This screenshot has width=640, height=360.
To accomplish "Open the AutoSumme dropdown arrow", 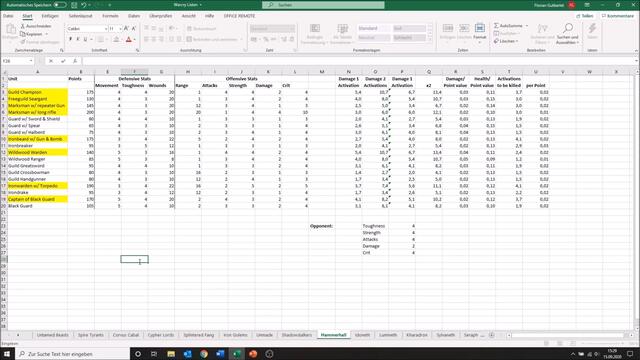I will (527, 26).
